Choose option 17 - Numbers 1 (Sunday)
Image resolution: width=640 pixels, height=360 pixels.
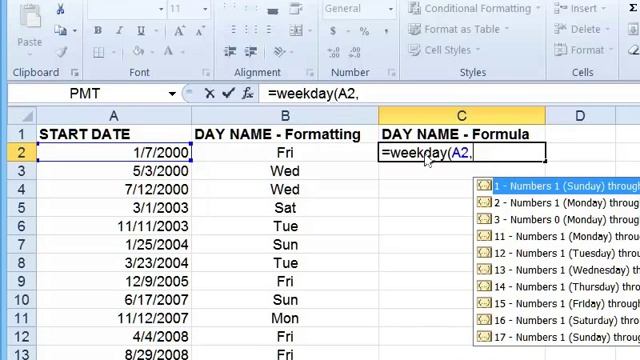click(x=558, y=337)
